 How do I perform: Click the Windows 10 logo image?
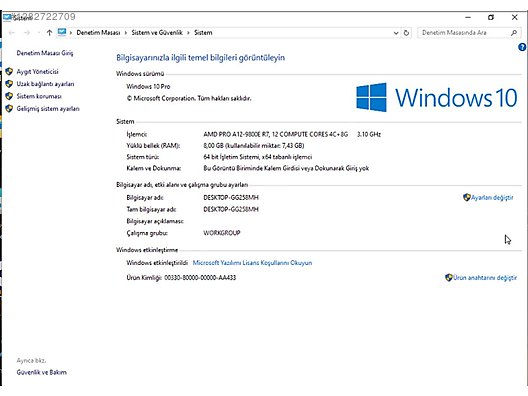(436, 97)
